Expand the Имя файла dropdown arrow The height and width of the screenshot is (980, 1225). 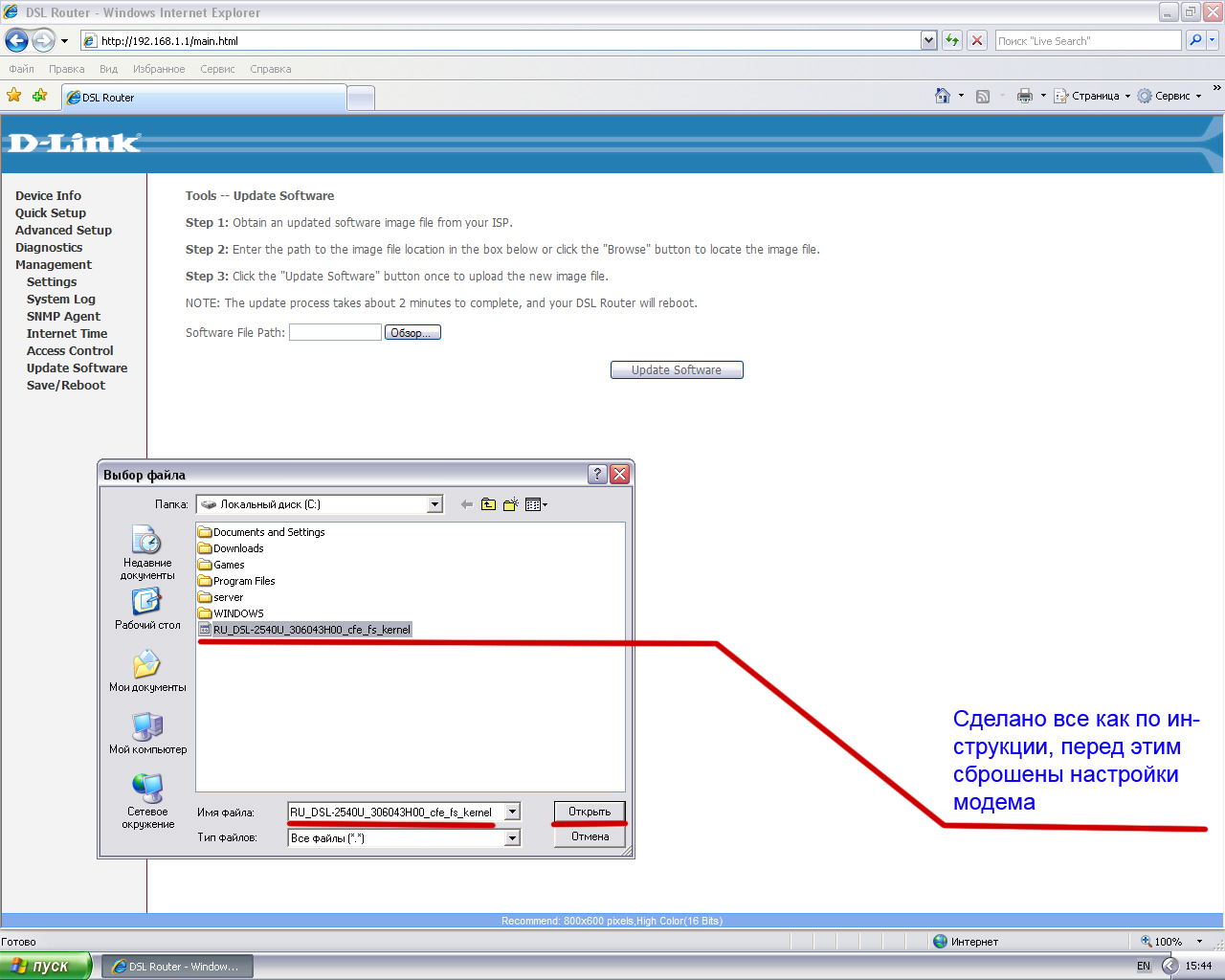coord(513,812)
